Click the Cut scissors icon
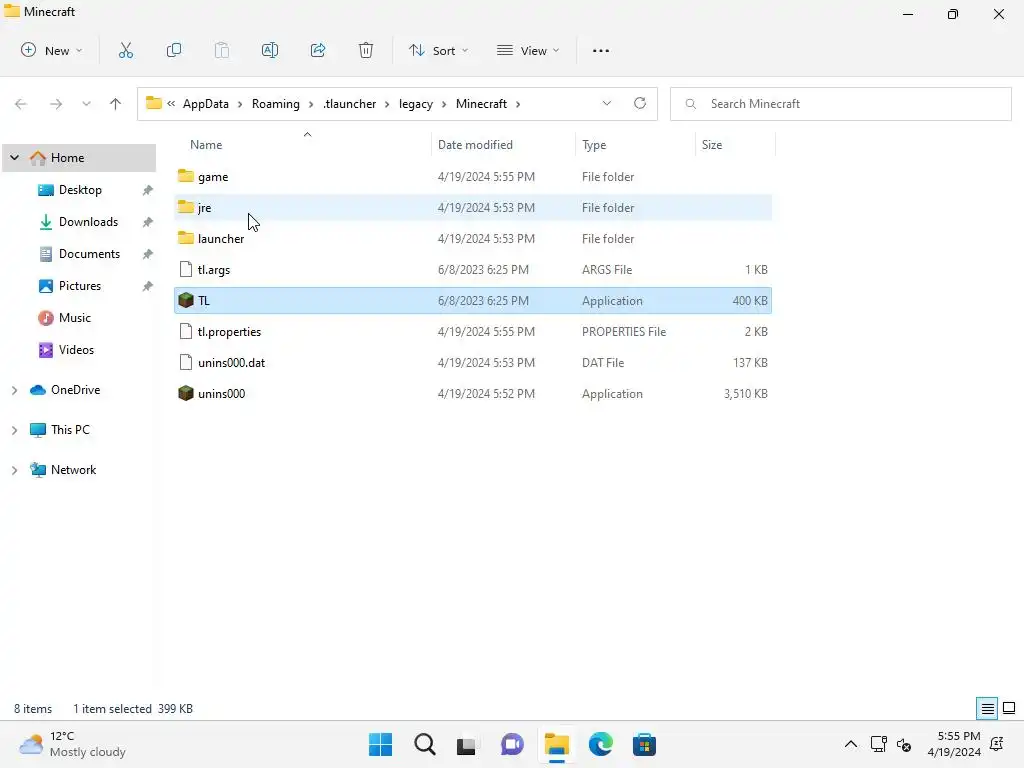Image resolution: width=1024 pixels, height=768 pixels. (125, 50)
